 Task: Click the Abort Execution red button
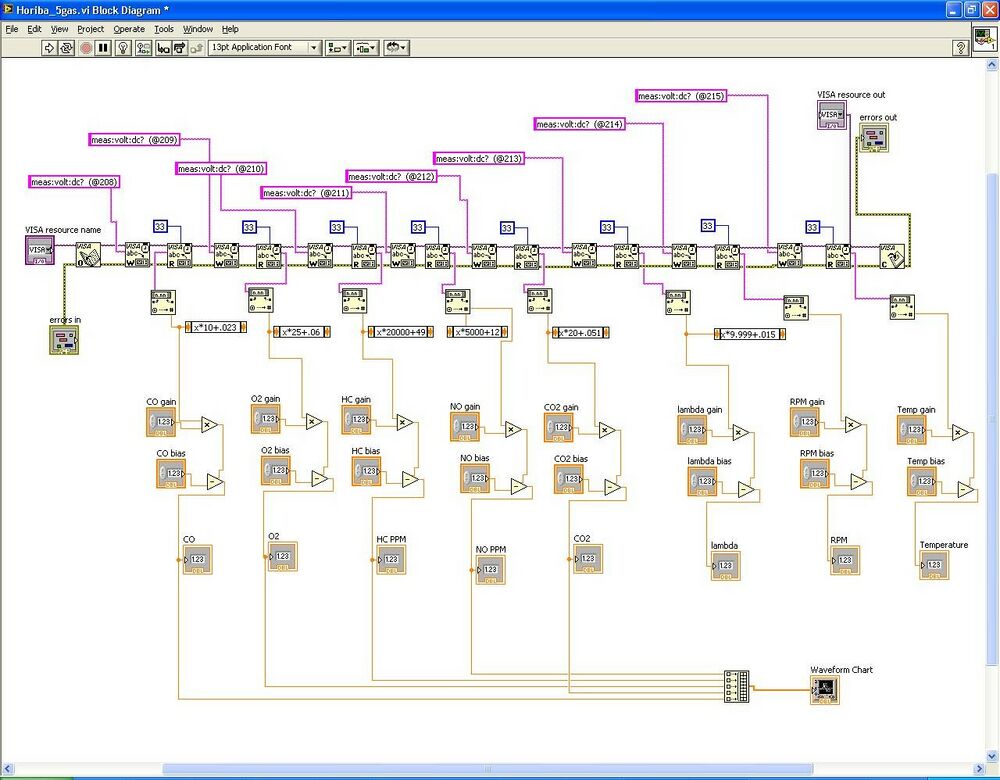(x=84, y=47)
